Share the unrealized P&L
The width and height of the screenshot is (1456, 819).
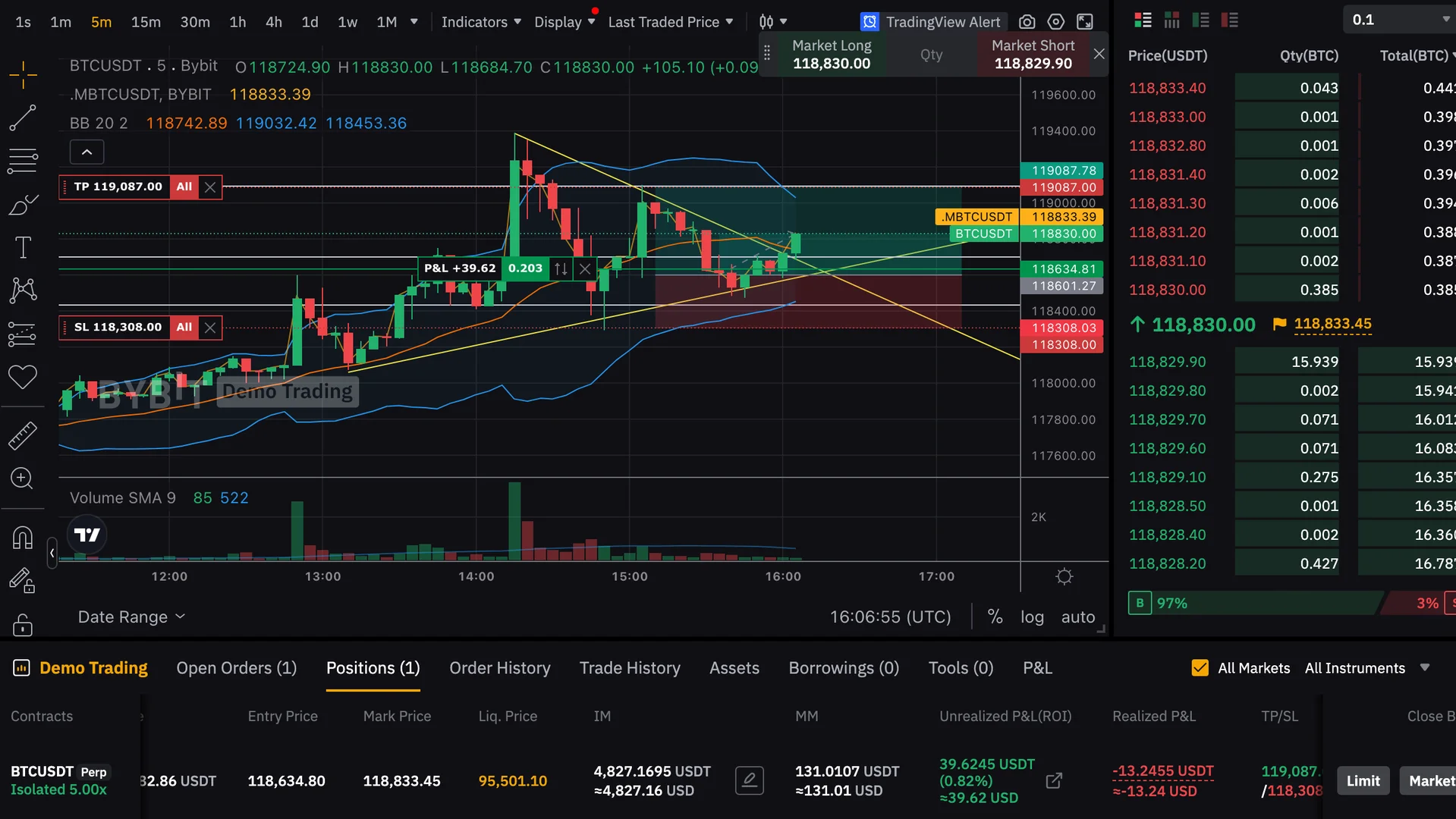tap(1054, 780)
